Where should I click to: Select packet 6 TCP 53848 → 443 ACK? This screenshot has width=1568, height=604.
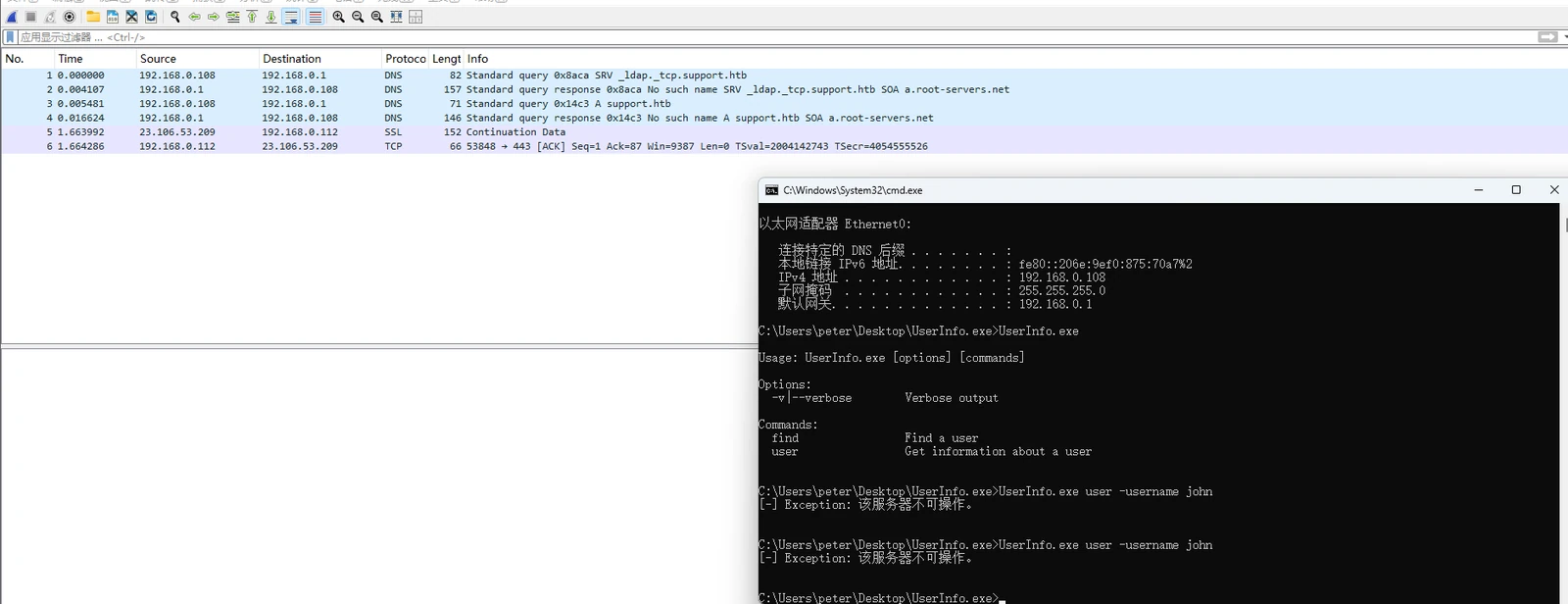point(784,146)
